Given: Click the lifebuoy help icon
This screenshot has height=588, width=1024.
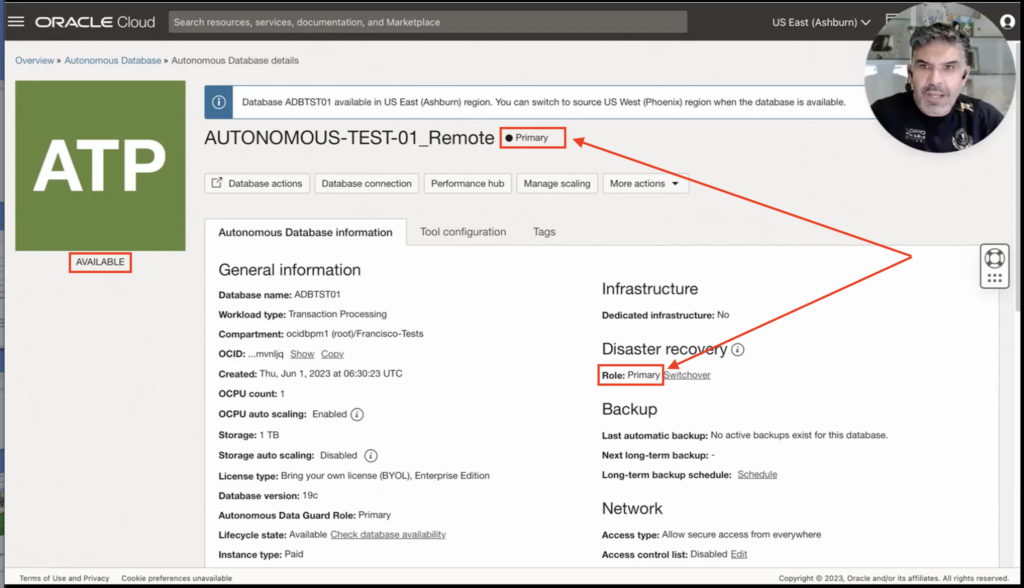Looking at the screenshot, I should (x=993, y=257).
